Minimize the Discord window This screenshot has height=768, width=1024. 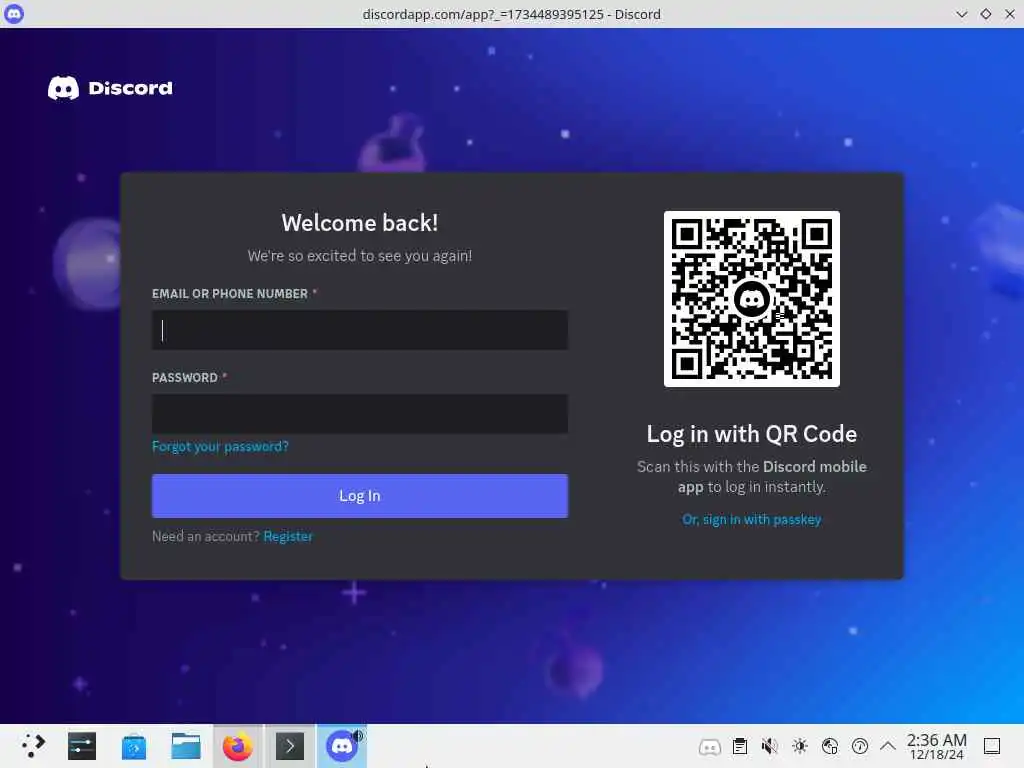[961, 14]
